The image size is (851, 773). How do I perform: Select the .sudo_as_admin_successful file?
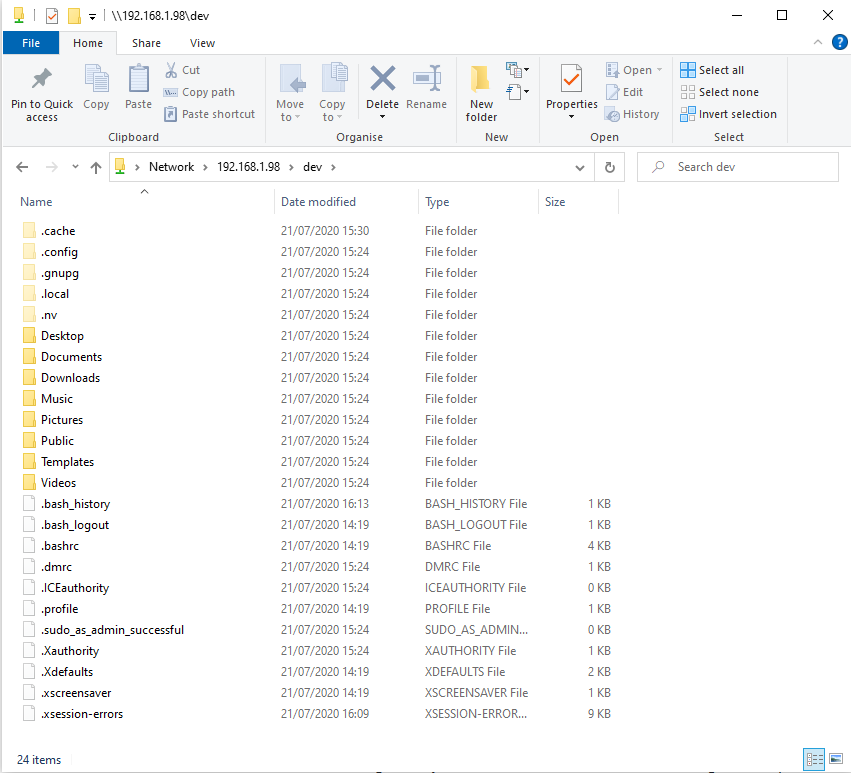(x=112, y=630)
